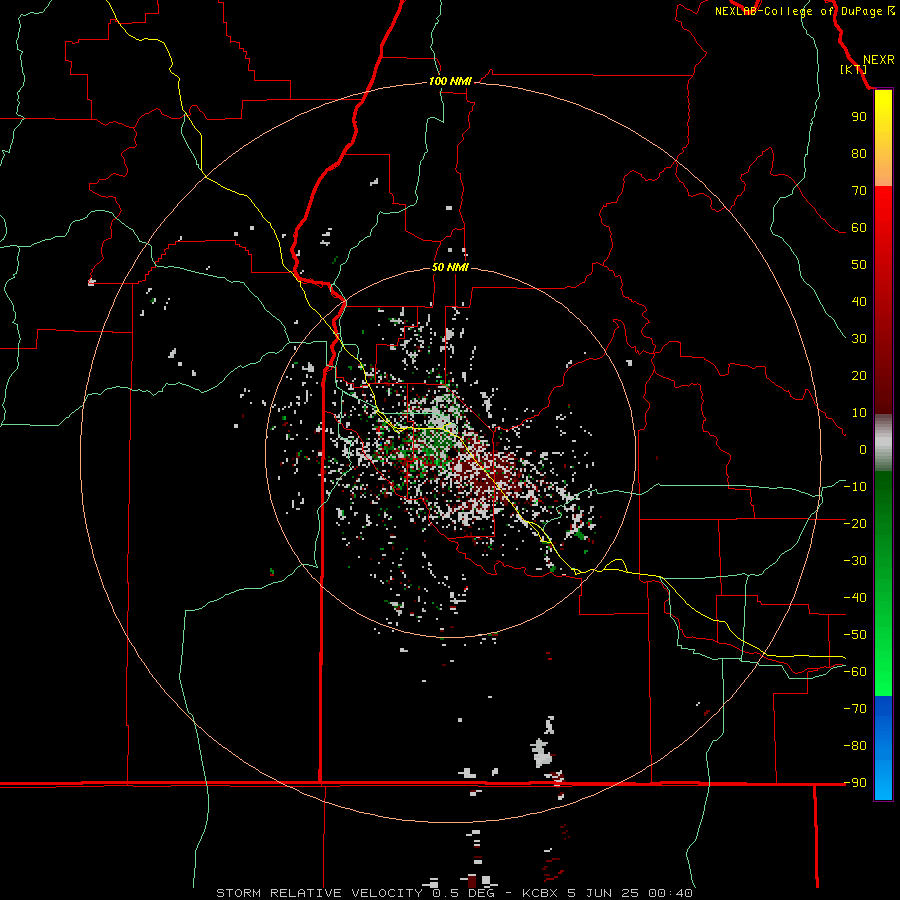Click the 50 NMI range ring label
The image size is (900, 900).
[450, 267]
